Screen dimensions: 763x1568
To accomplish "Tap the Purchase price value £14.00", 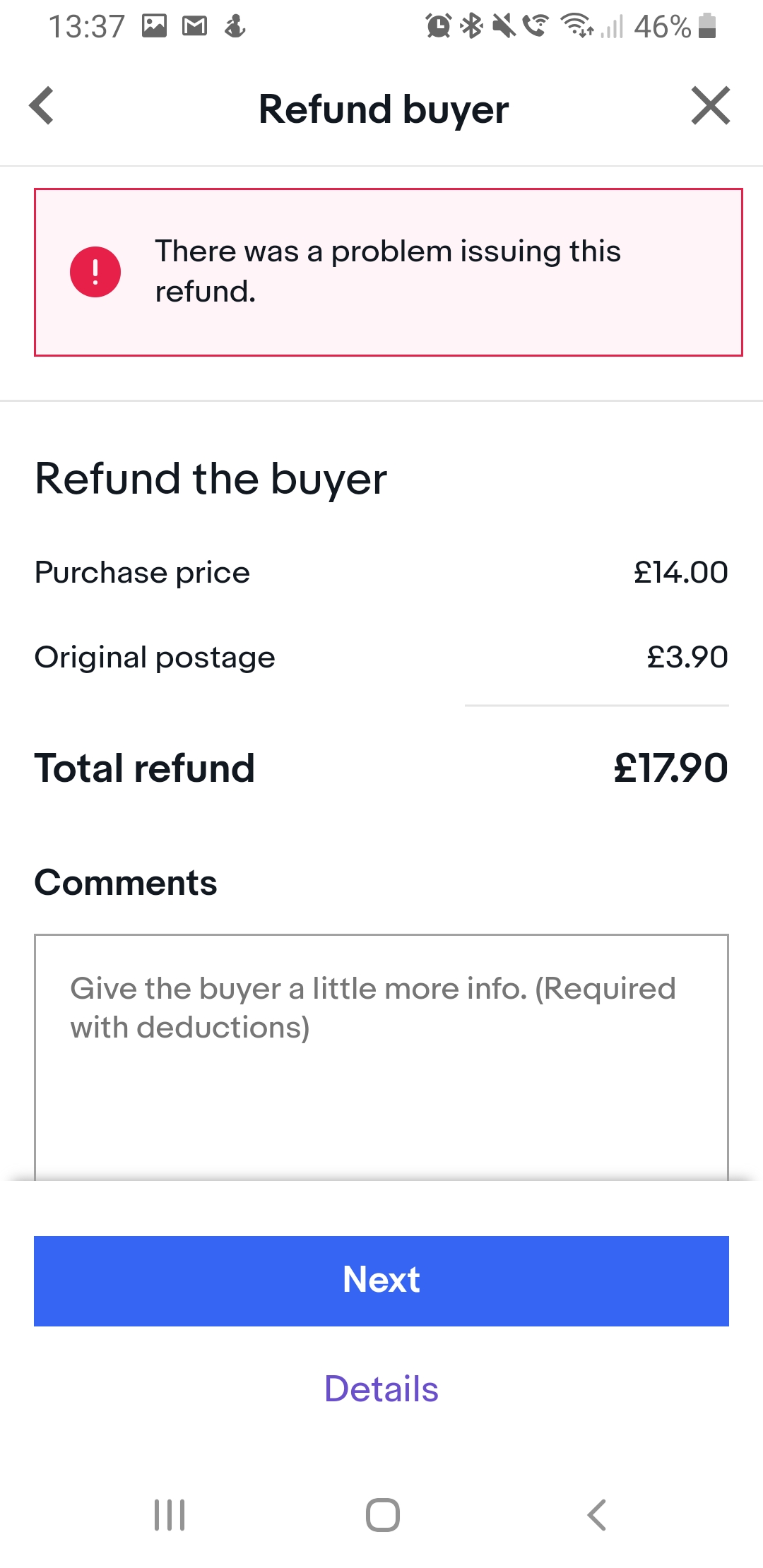I will tap(680, 572).
